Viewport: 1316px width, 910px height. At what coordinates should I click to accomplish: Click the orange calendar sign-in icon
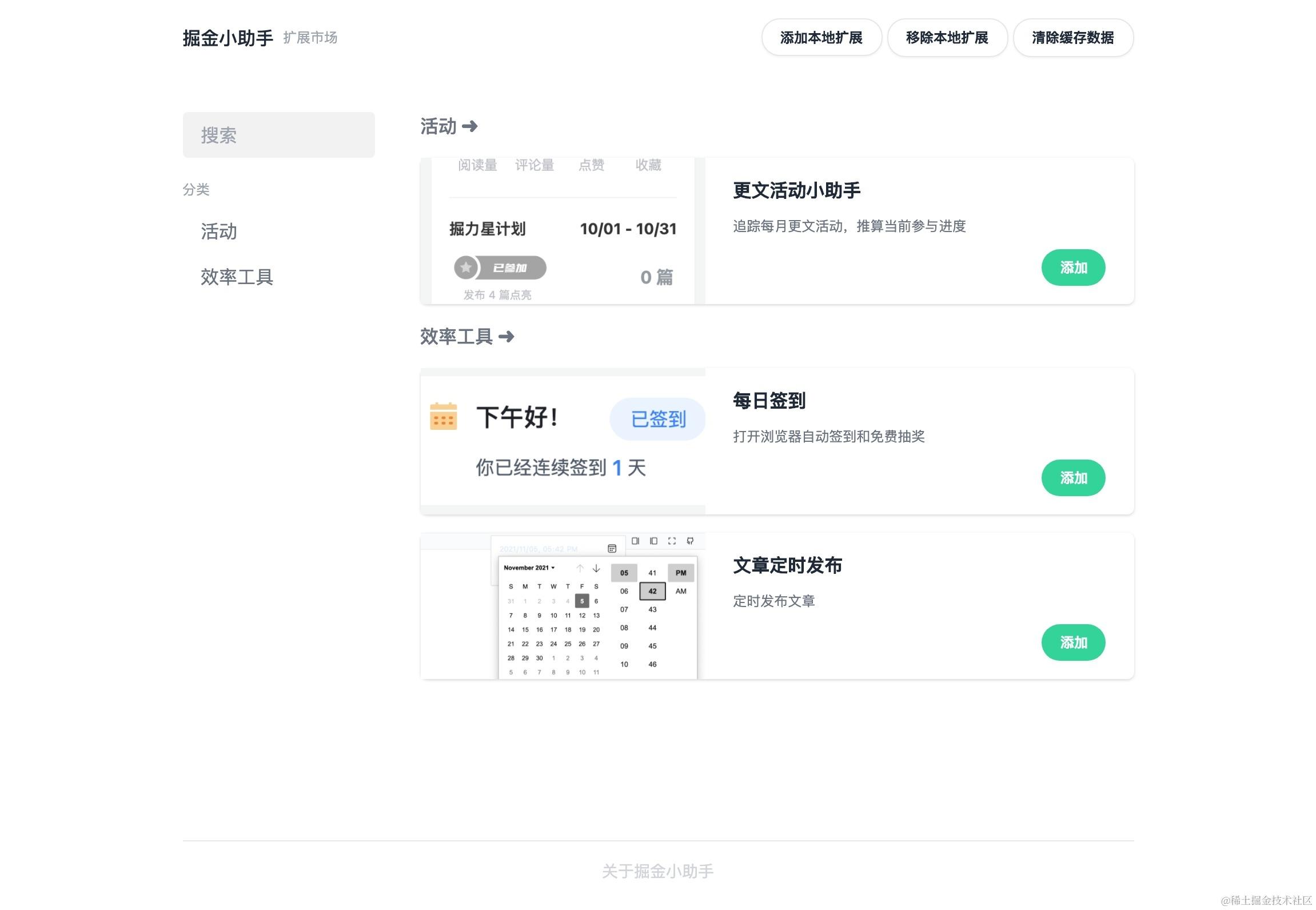coord(443,416)
